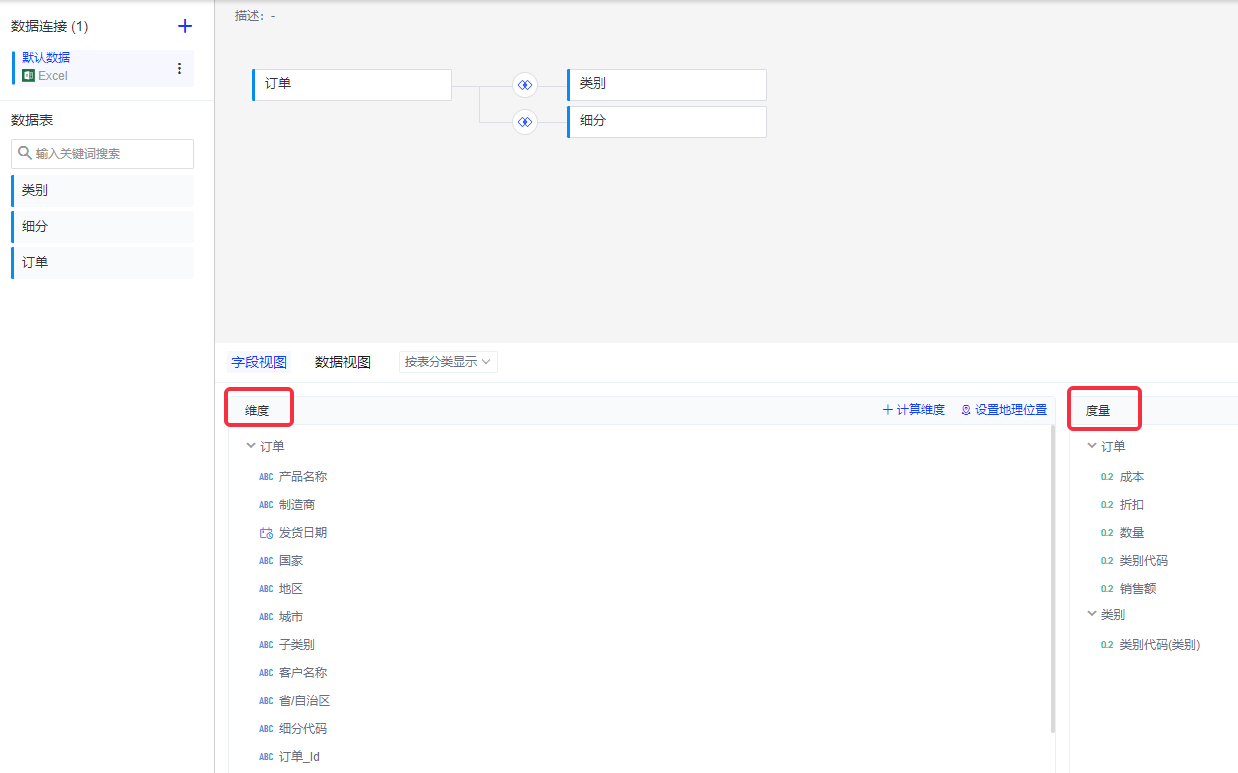This screenshot has height=773, width=1238.
Task: Click the 计算维度 button
Action: 913,410
